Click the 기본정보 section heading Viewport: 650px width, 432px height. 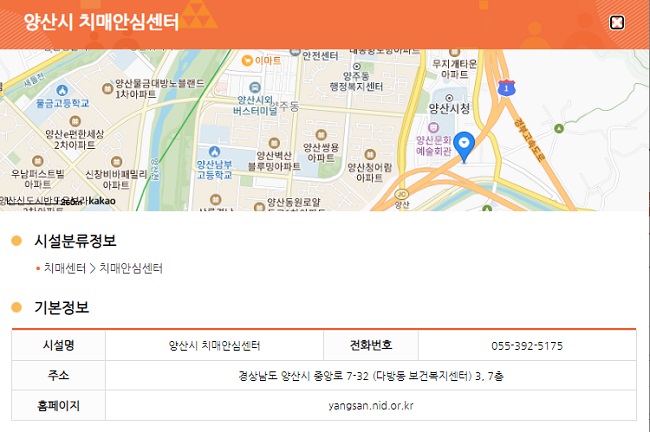(x=61, y=307)
